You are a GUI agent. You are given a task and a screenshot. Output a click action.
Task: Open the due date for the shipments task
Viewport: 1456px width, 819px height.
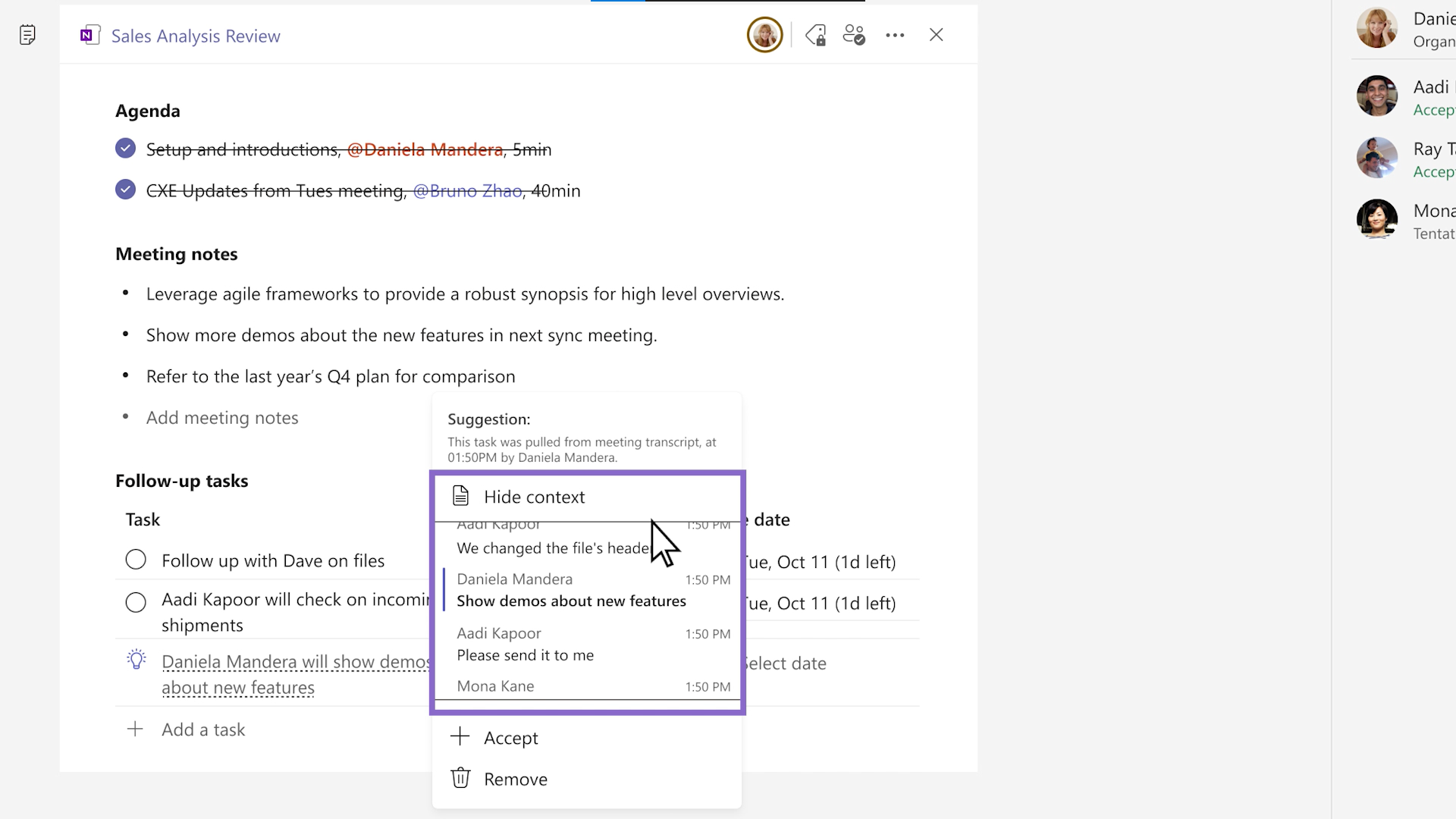tap(820, 603)
